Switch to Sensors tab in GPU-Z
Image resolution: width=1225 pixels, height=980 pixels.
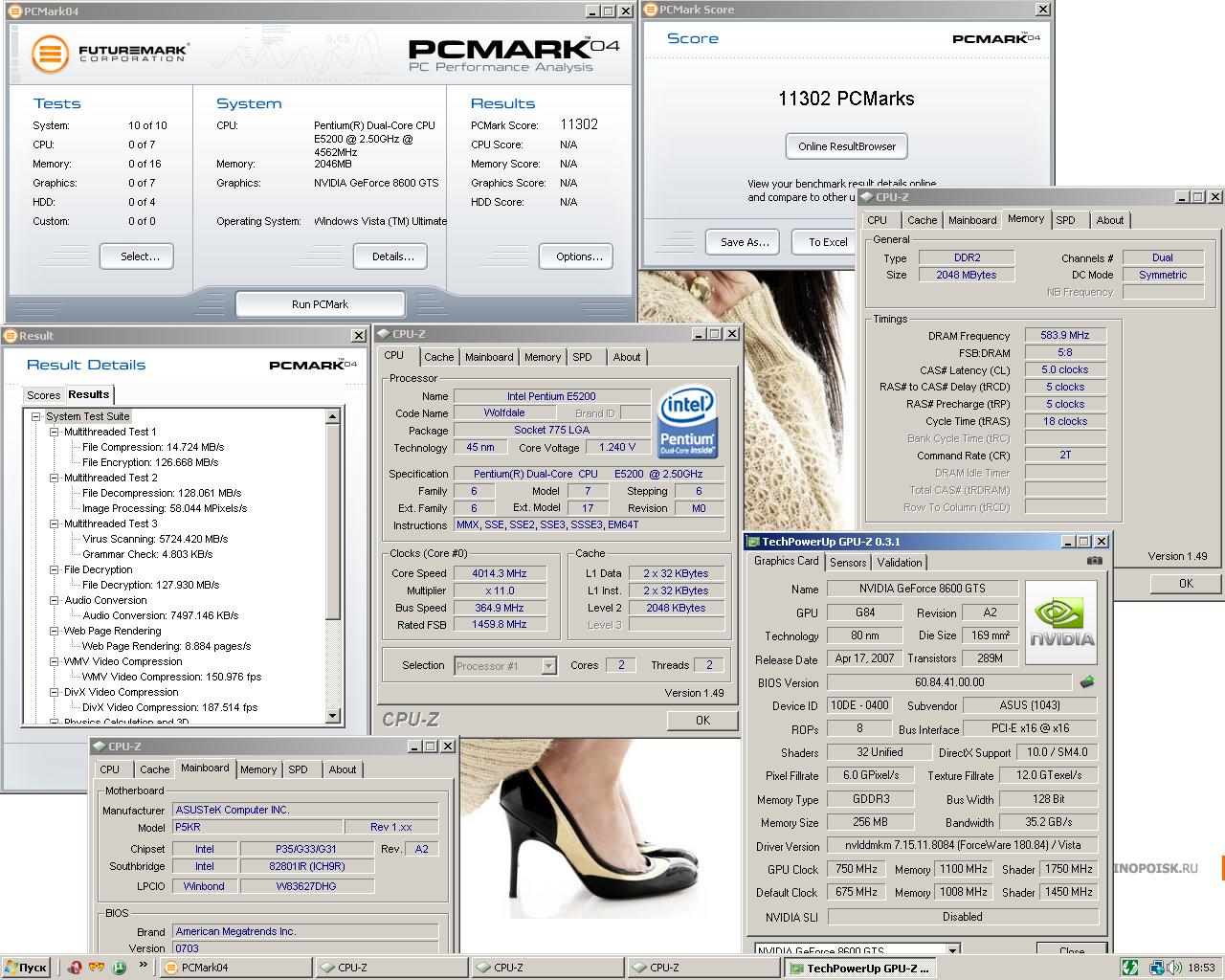848,563
